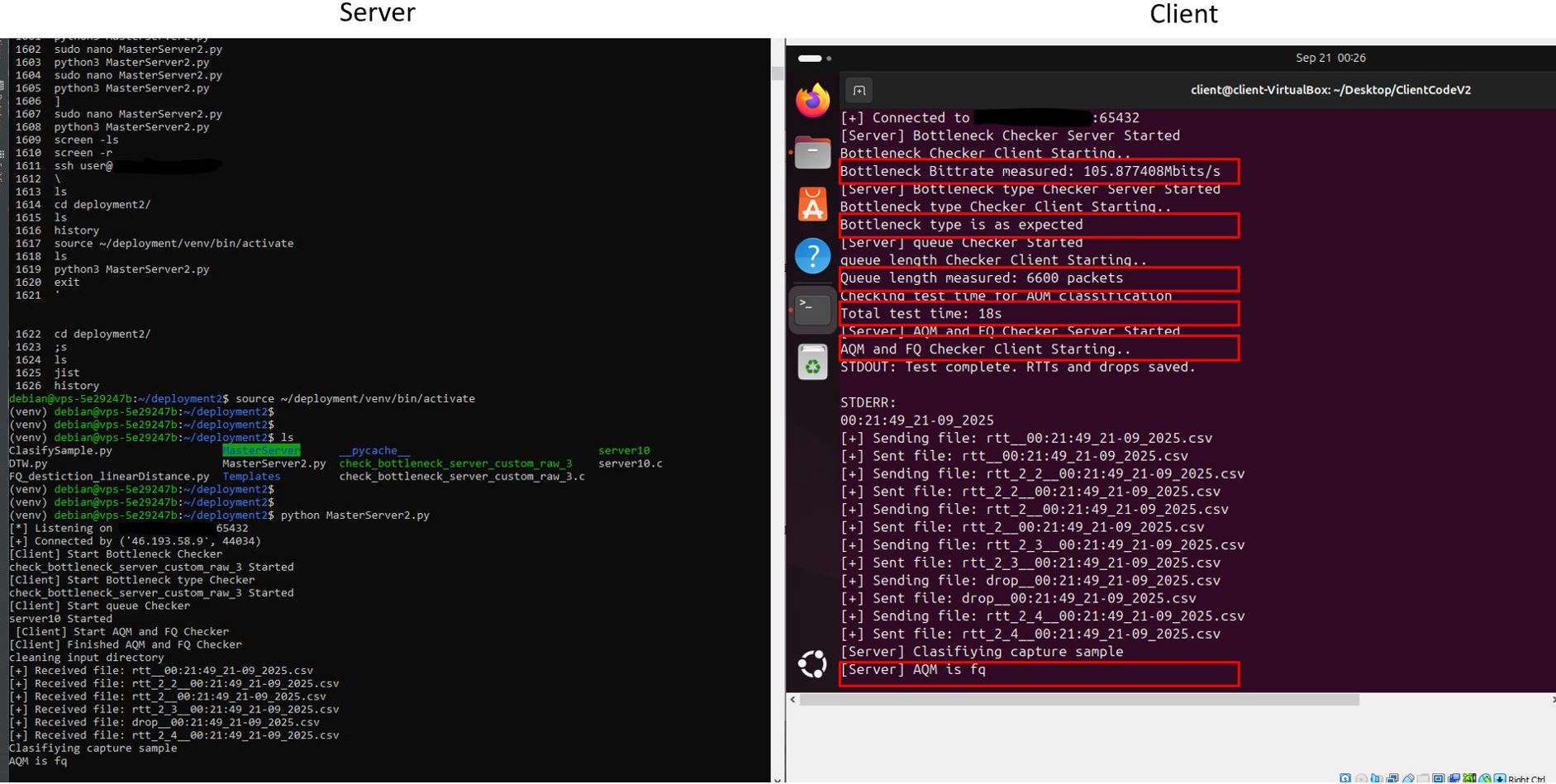Viewport: 1556px width, 784px height.
Task: Open the Trash from the dock
Action: pyautogui.click(x=812, y=362)
